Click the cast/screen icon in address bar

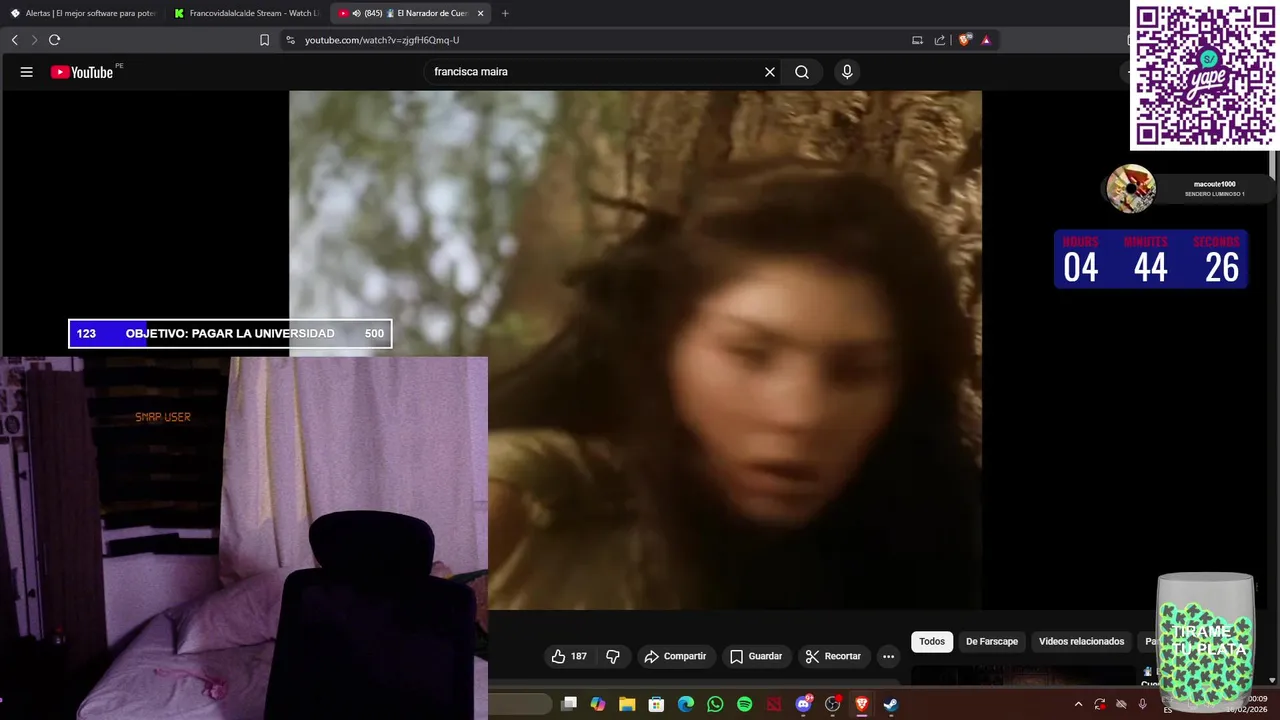point(917,40)
